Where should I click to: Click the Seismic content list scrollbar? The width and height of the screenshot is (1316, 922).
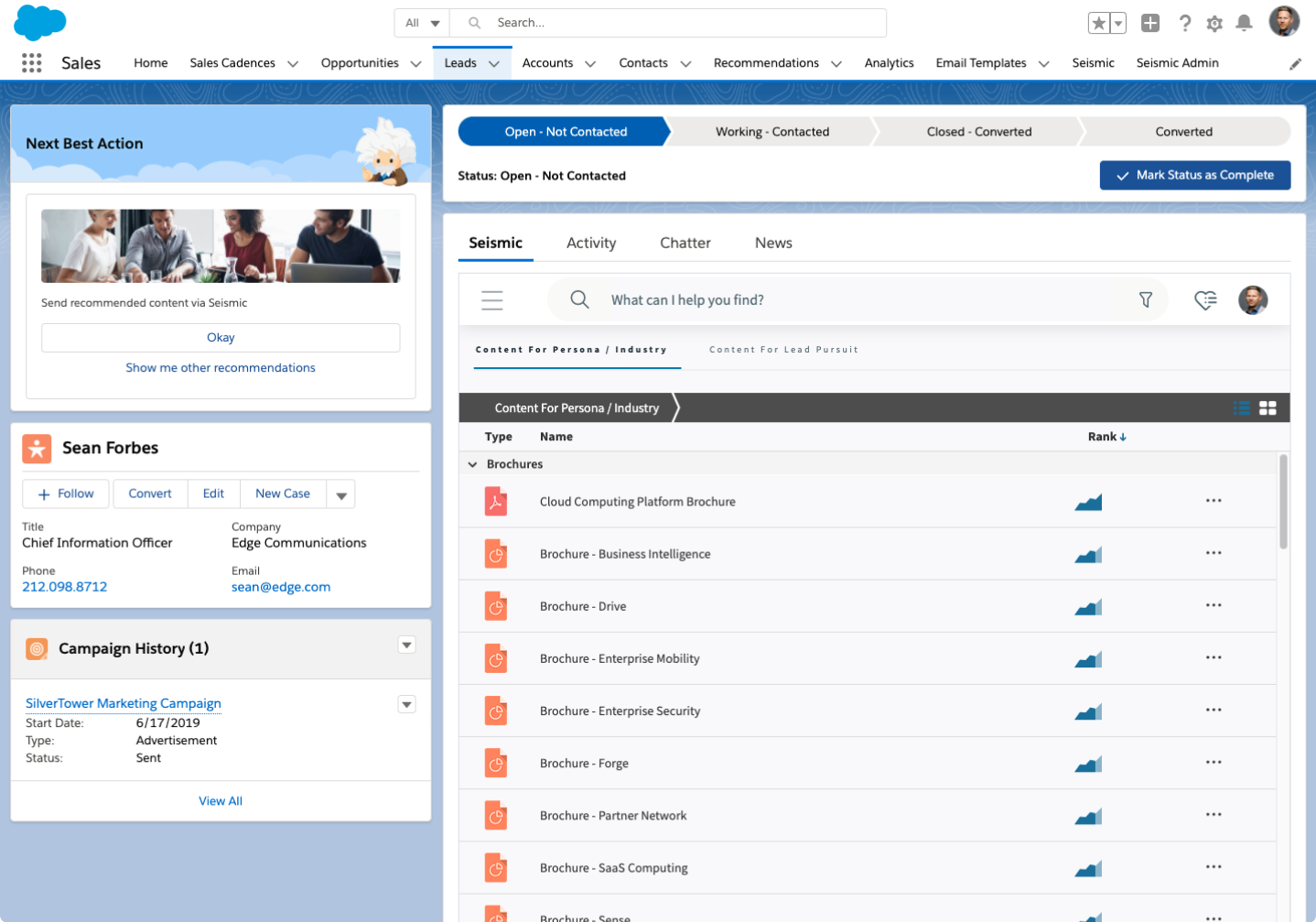point(1283,502)
